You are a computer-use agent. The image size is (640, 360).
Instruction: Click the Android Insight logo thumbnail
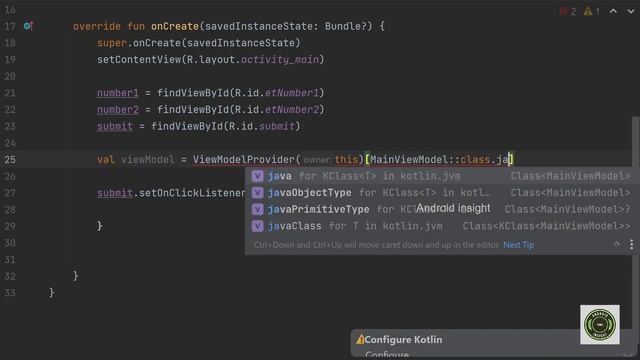[x=600, y=324]
